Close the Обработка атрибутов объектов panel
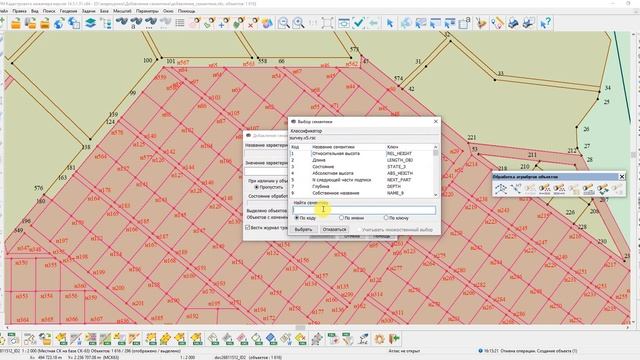640x360 pixels. coord(622,177)
